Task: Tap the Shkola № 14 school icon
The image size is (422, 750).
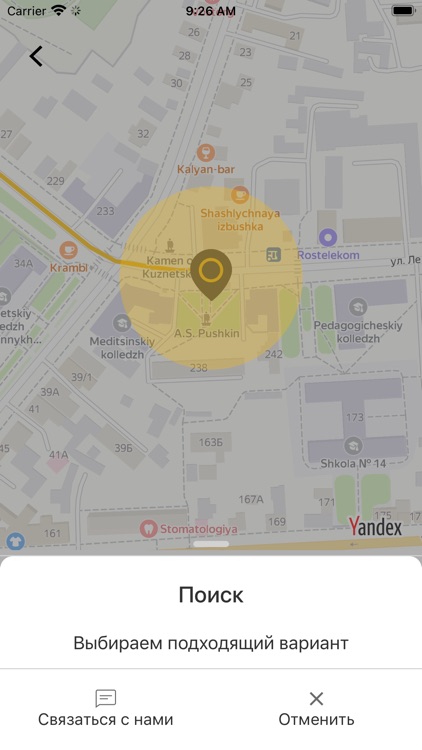Action: pos(353,446)
